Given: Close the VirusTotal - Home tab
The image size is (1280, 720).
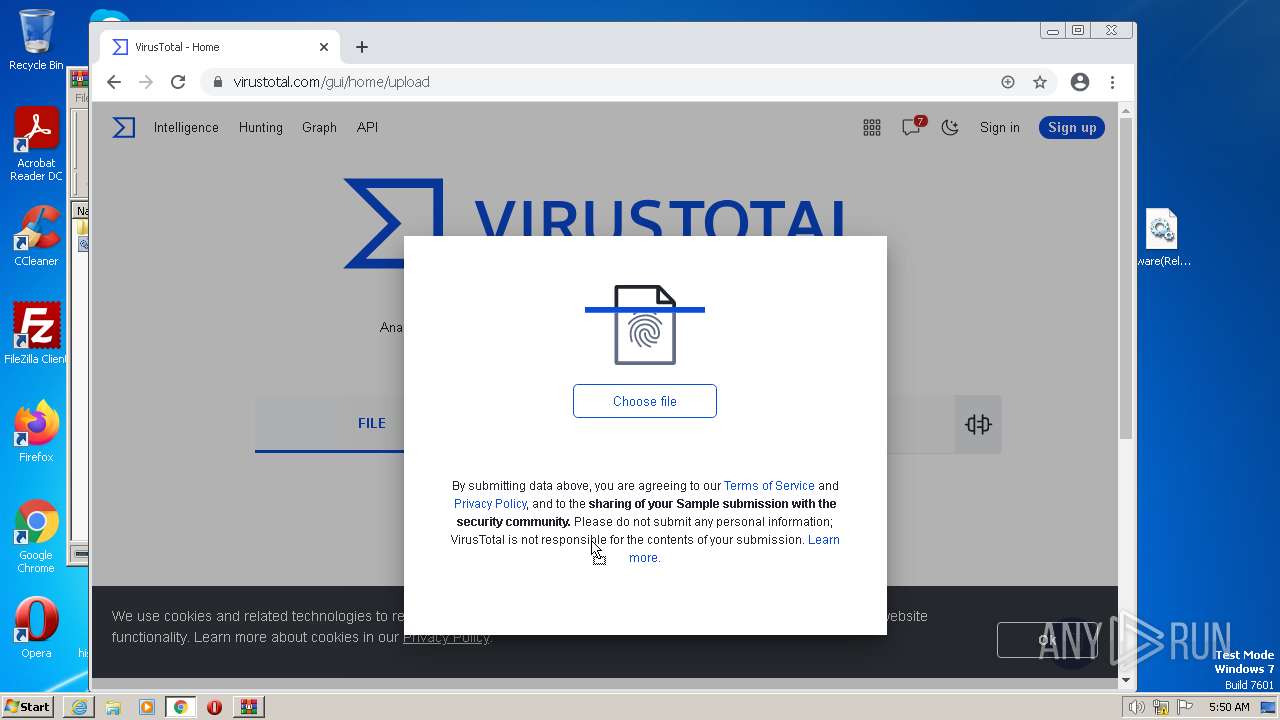Looking at the screenshot, I should [x=324, y=47].
